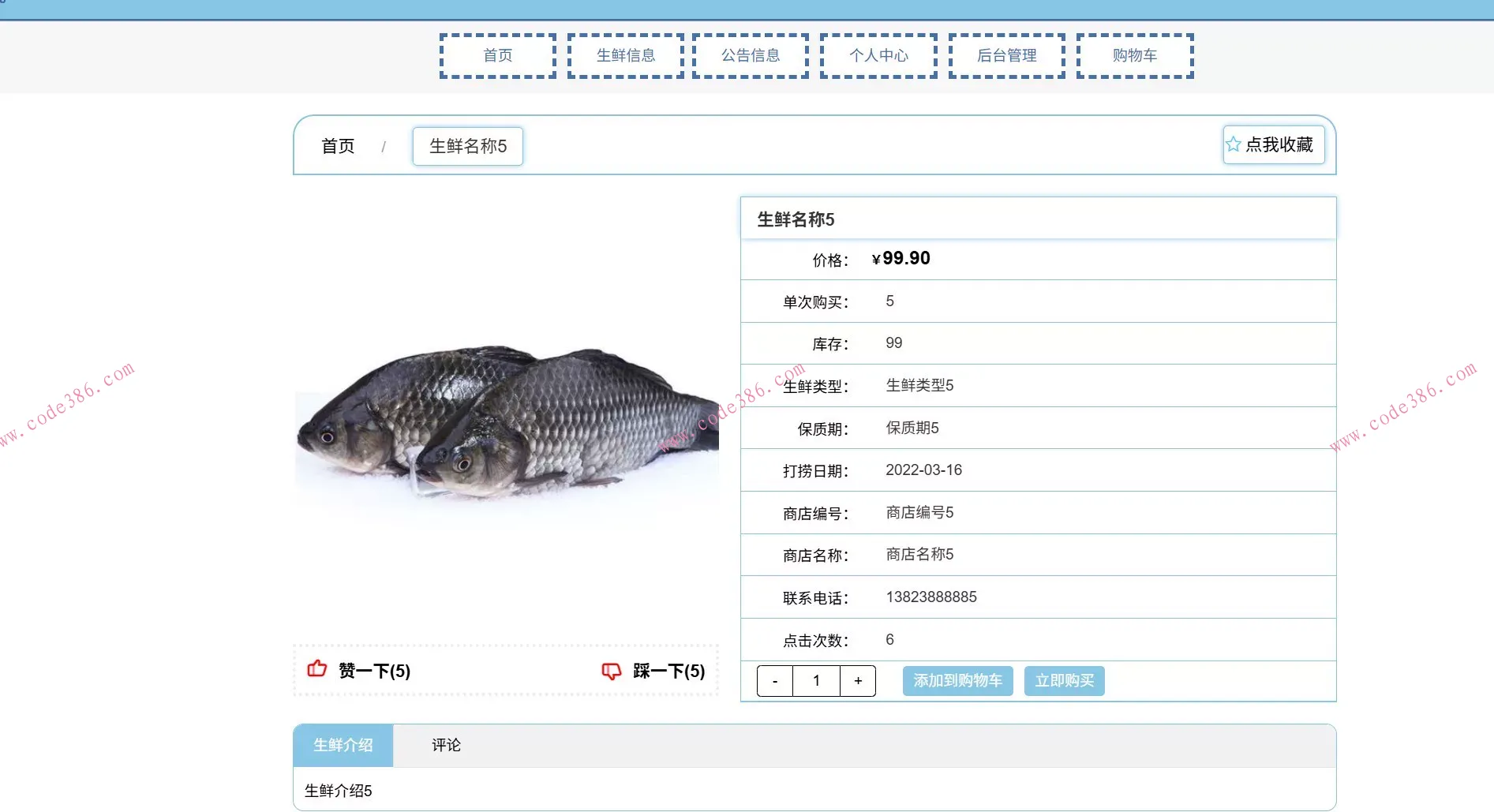This screenshot has width=1494, height=812.
Task: Select the 生鲜介绍 introduction tab
Action: click(343, 745)
